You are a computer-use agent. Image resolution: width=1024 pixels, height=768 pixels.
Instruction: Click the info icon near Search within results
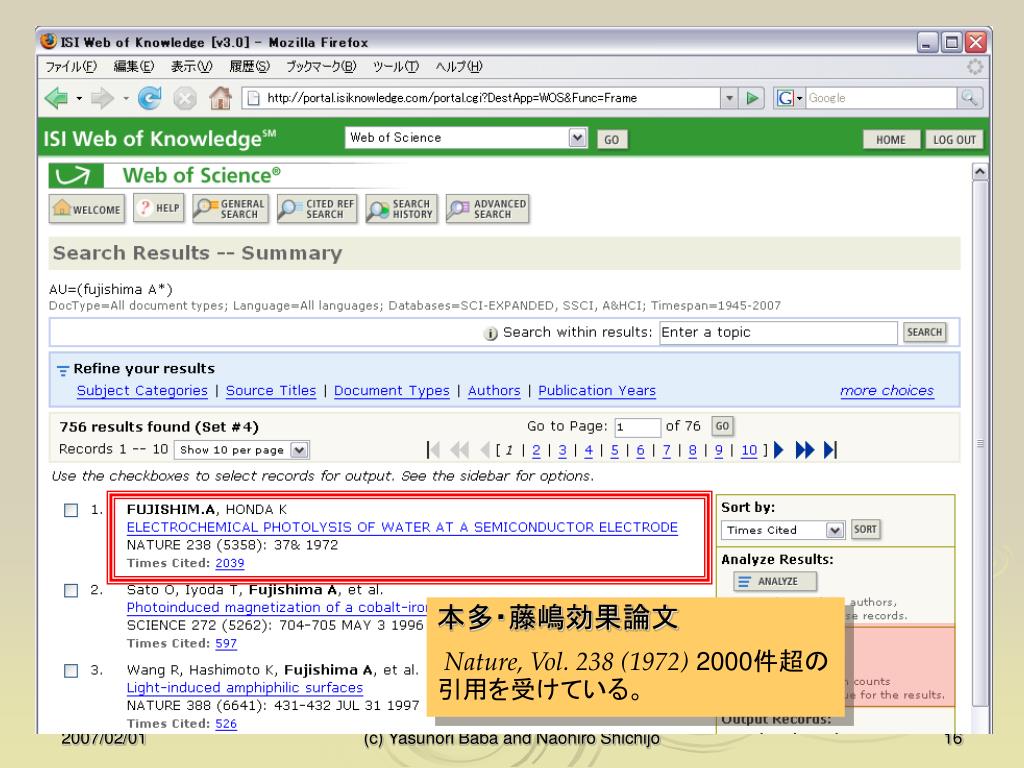(490, 334)
